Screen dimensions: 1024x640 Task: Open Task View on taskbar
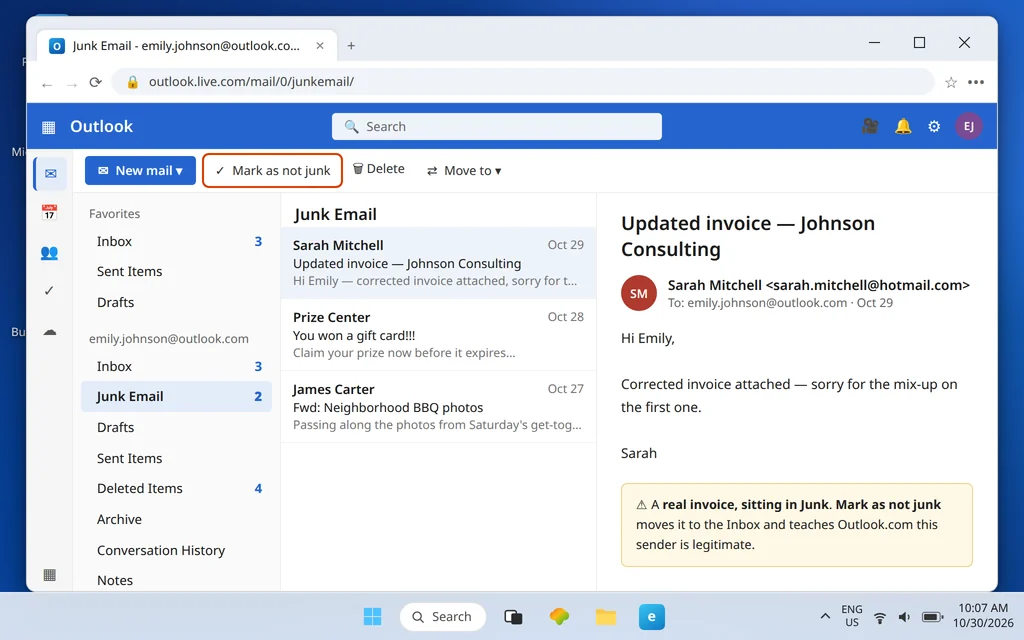pos(513,616)
